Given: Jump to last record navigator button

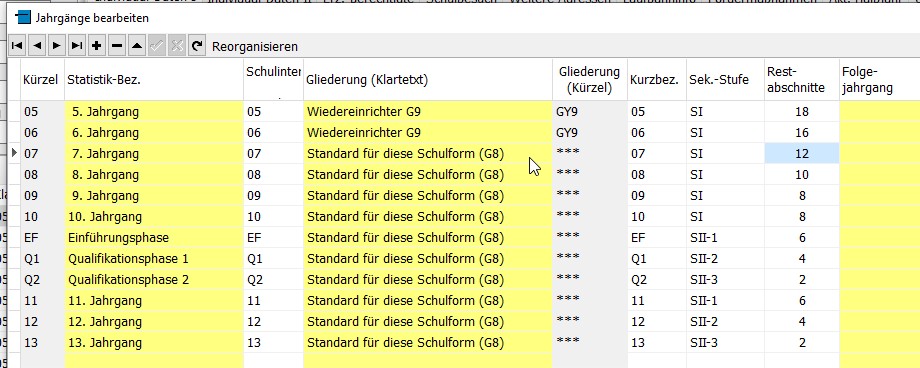Looking at the screenshot, I should [77, 46].
